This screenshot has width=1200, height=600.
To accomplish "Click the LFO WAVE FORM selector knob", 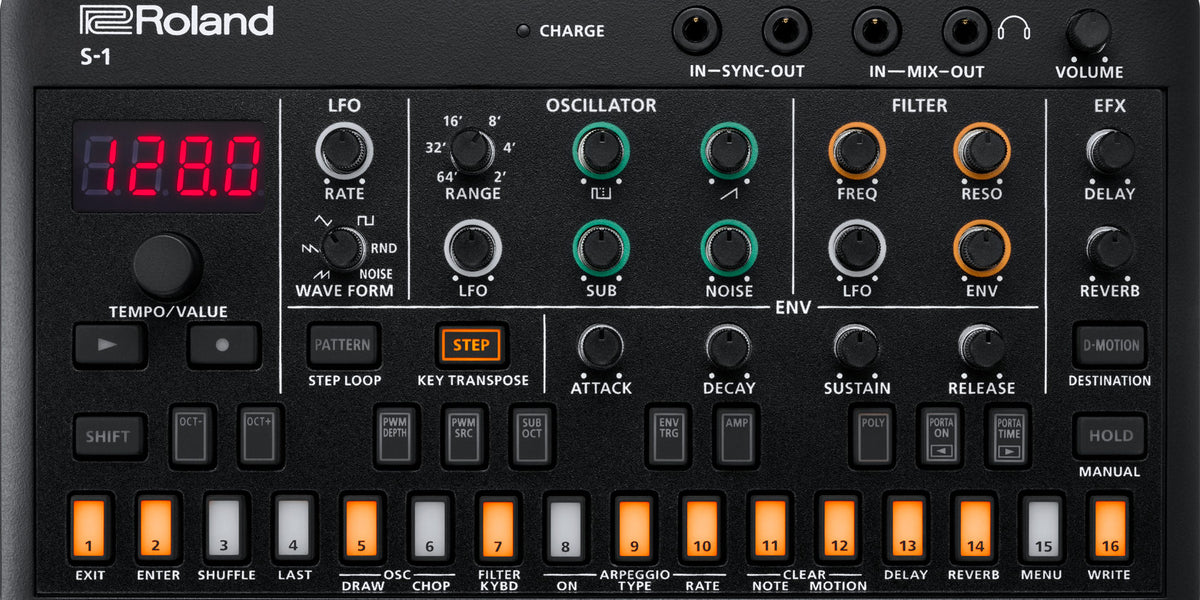I will [343, 247].
